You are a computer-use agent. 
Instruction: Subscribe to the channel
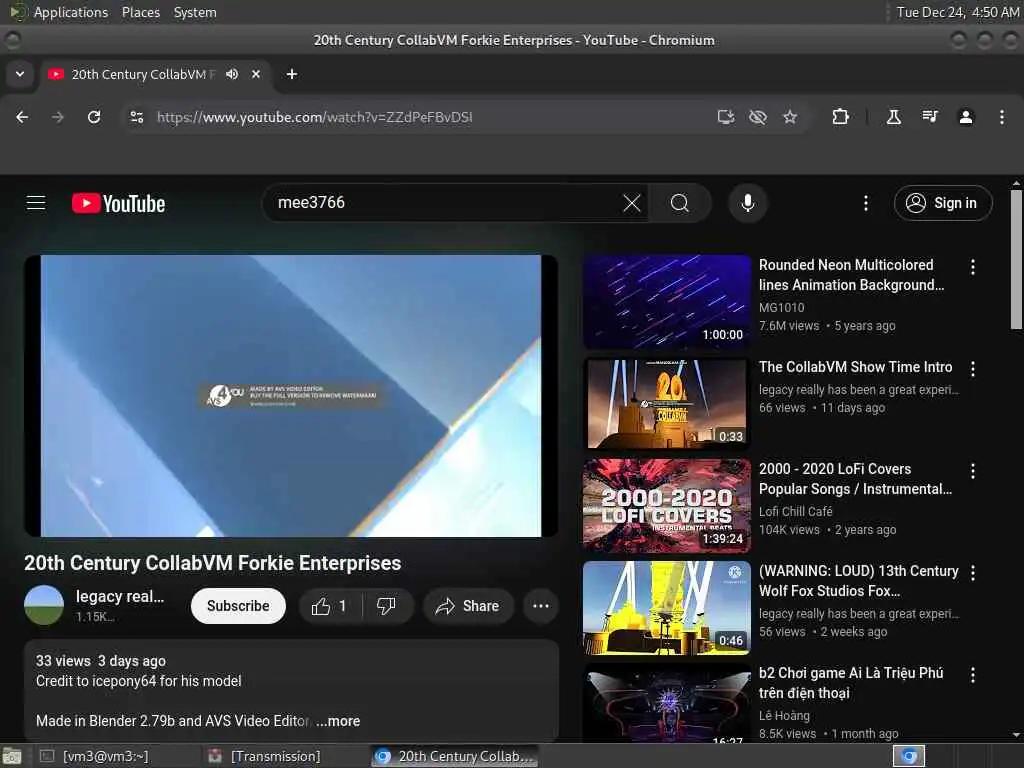coord(238,606)
